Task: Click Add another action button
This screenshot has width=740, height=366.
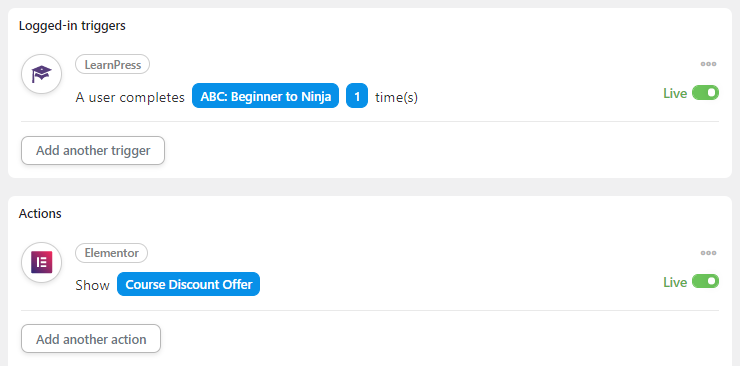Action: pyautogui.click(x=91, y=339)
